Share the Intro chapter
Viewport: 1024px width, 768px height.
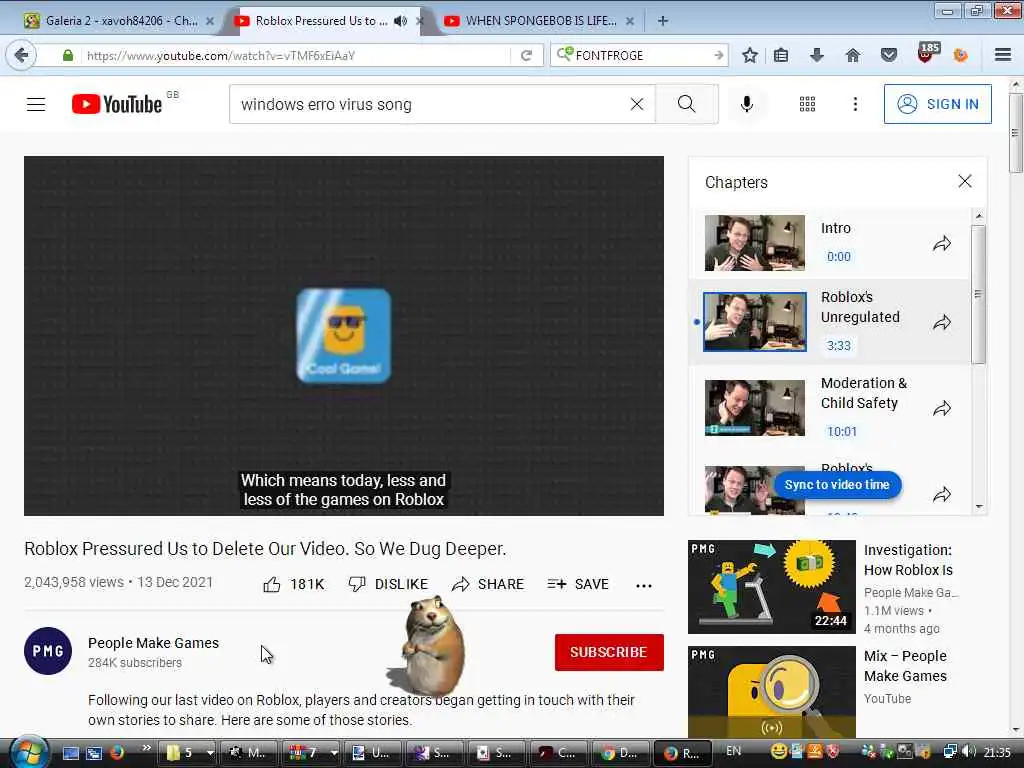point(942,244)
